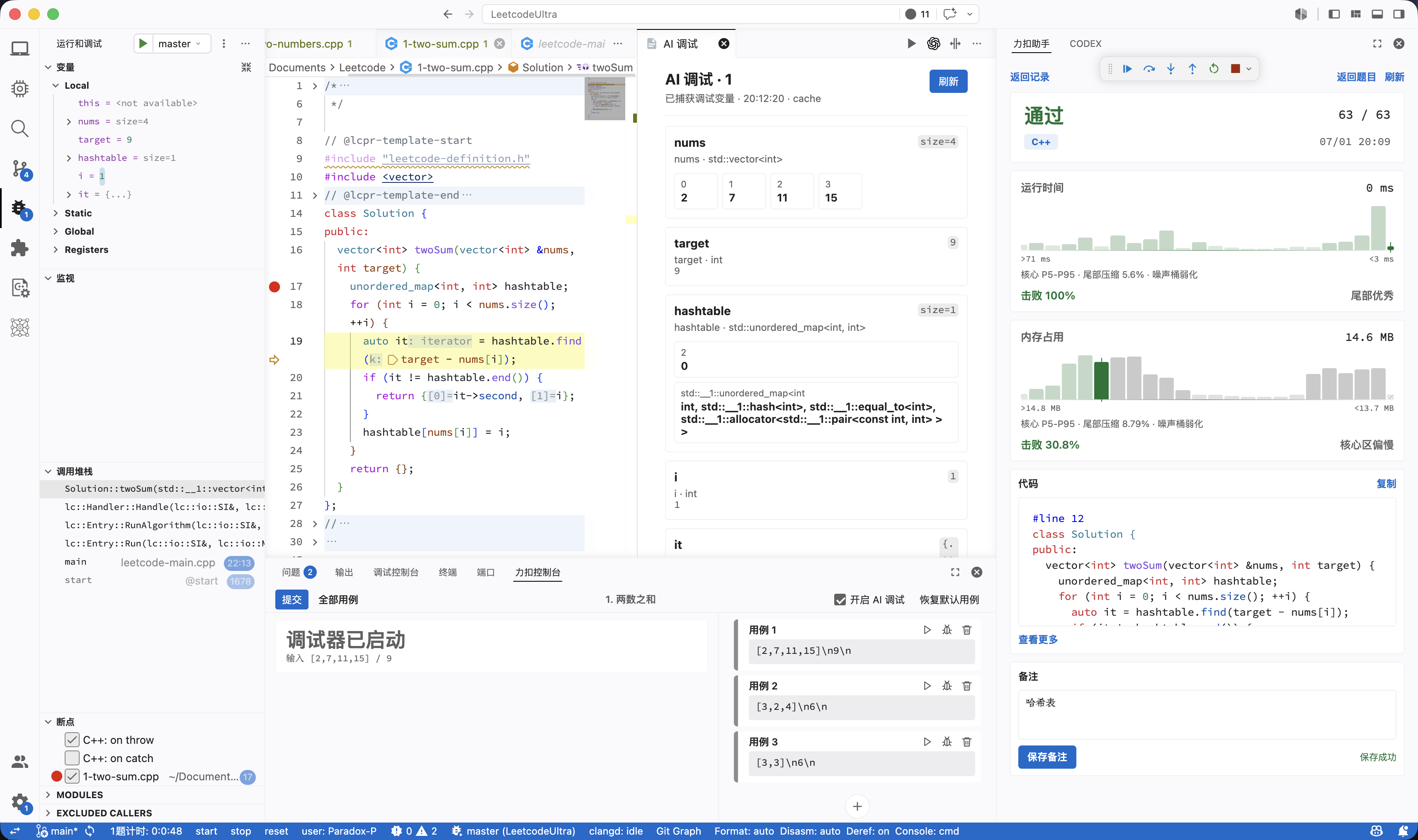Expand the nums variable
This screenshot has height=840, width=1418.
(69, 122)
